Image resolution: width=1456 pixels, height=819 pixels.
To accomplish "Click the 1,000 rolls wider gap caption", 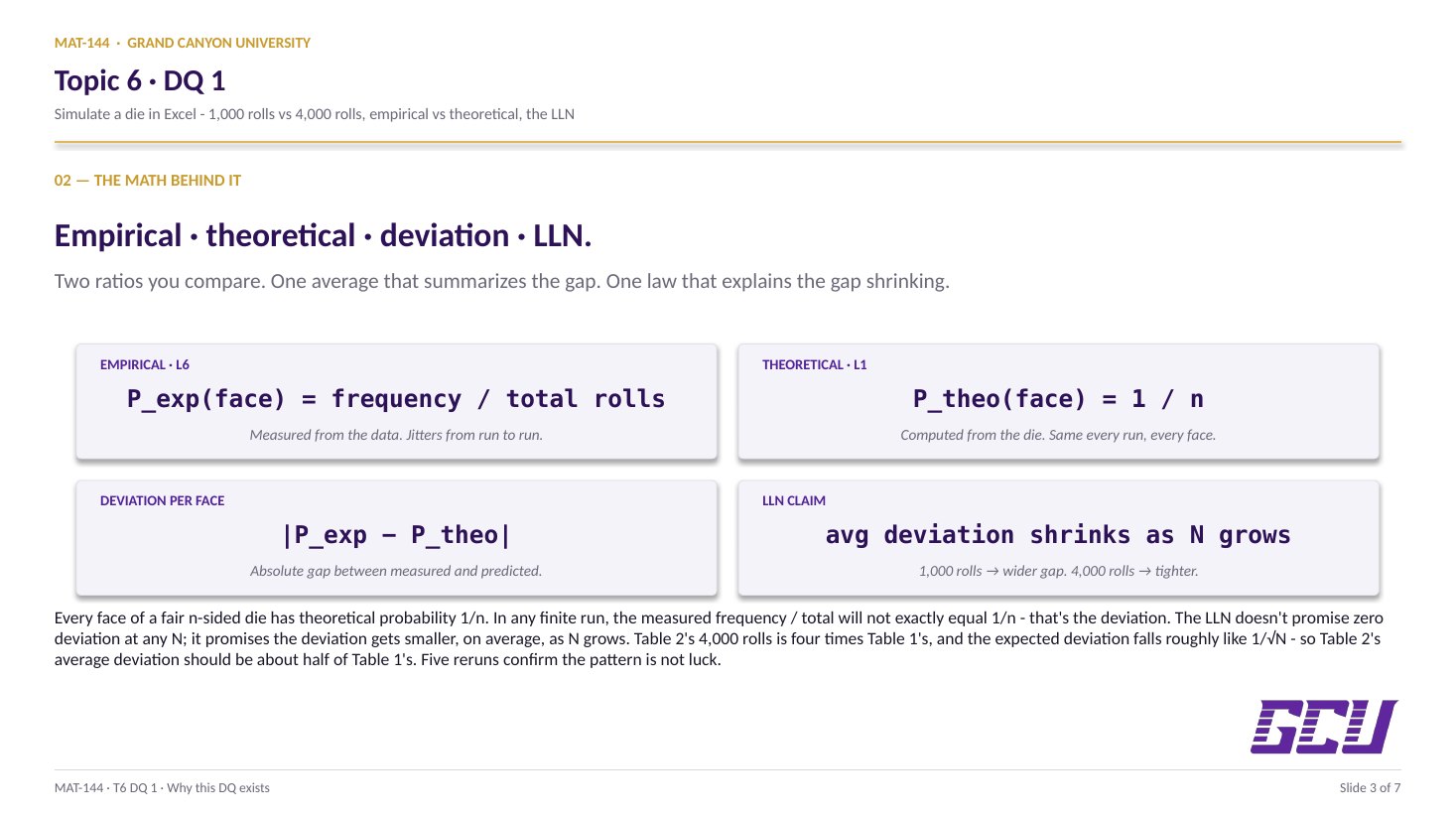I will click(x=1058, y=571).
